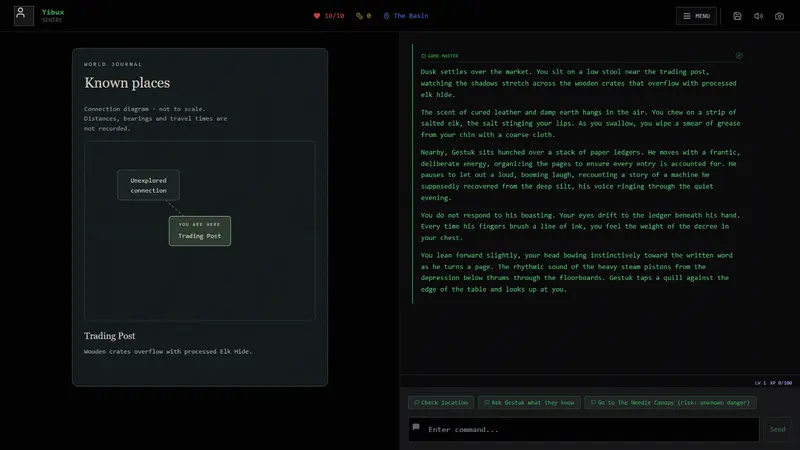Click the red heart health icon
Image resolution: width=800 pixels, height=450 pixels.
[316, 16]
